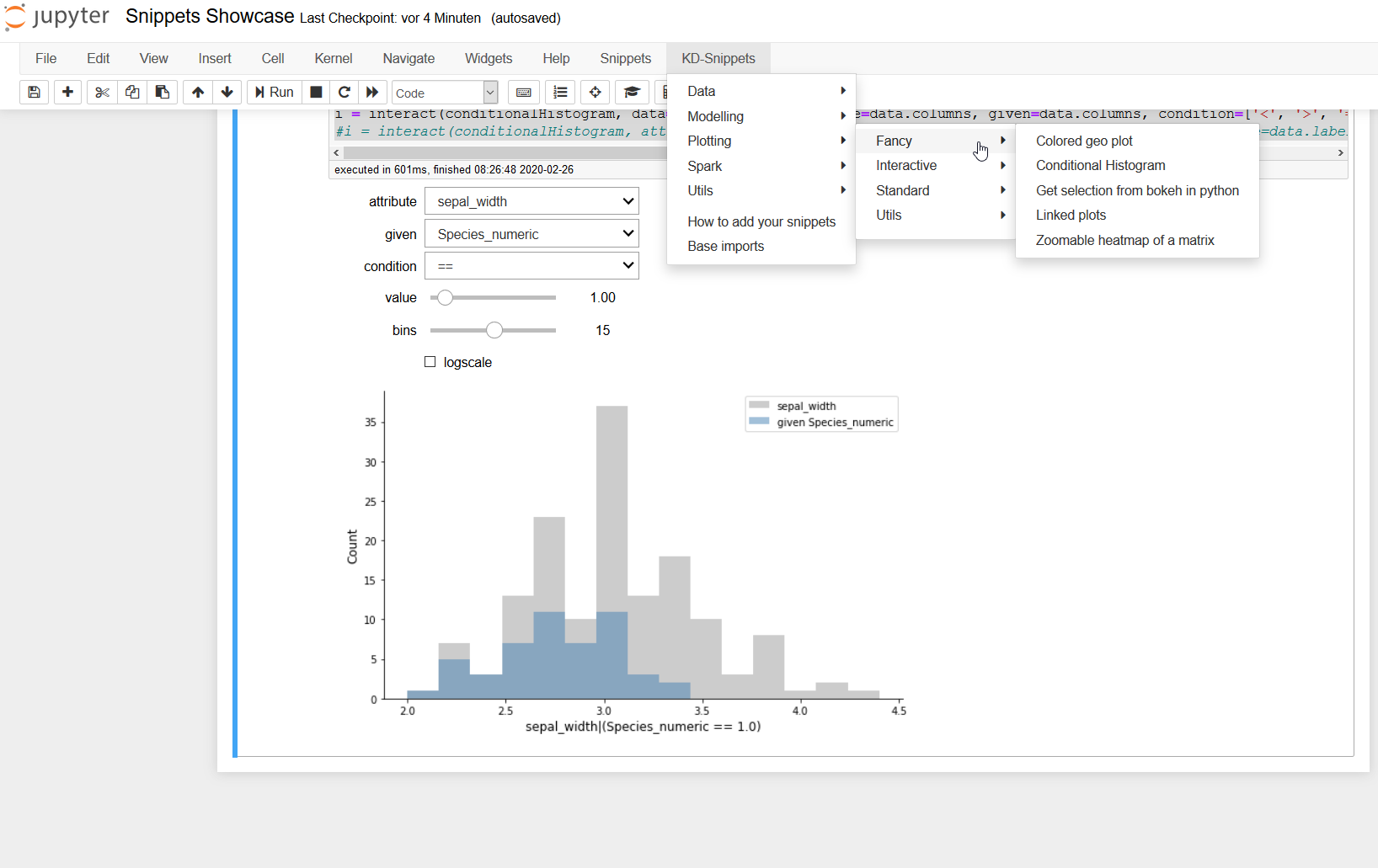1378x868 pixels.
Task: Copy selected cells icon
Action: [x=132, y=92]
